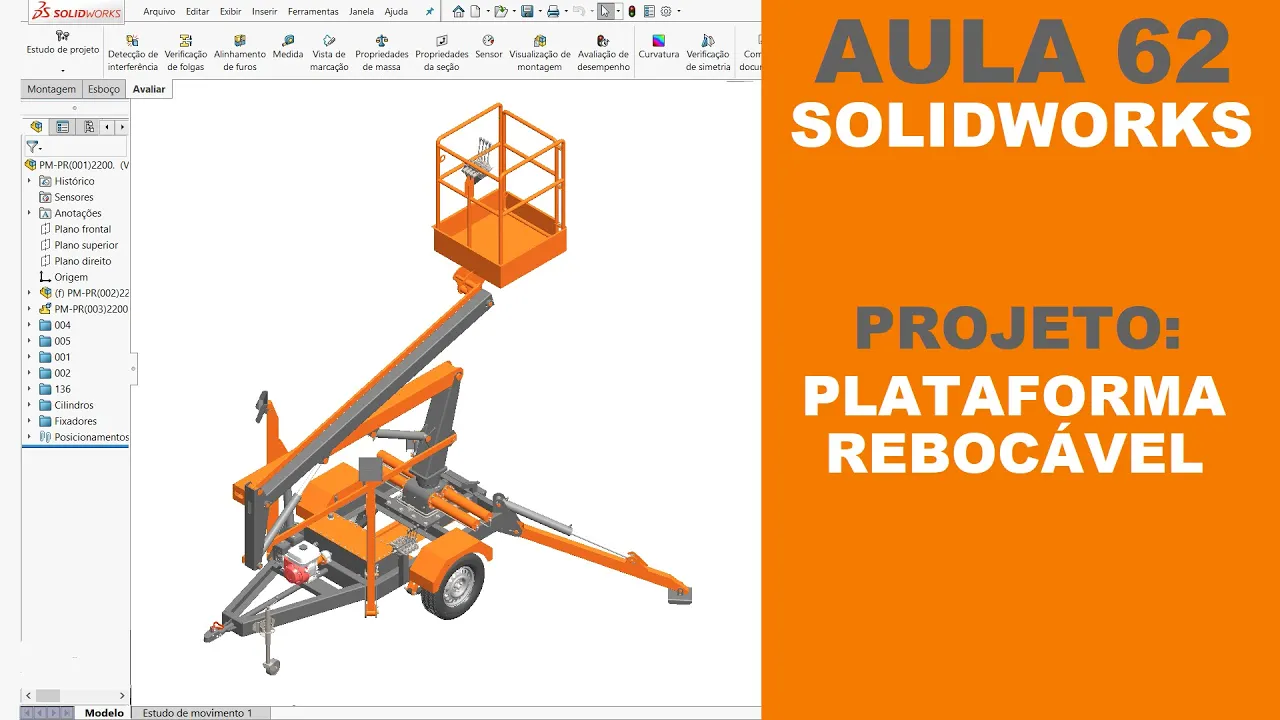Screen dimensions: 1280x720
Task: Save the document with floppy icon
Action: (527, 12)
